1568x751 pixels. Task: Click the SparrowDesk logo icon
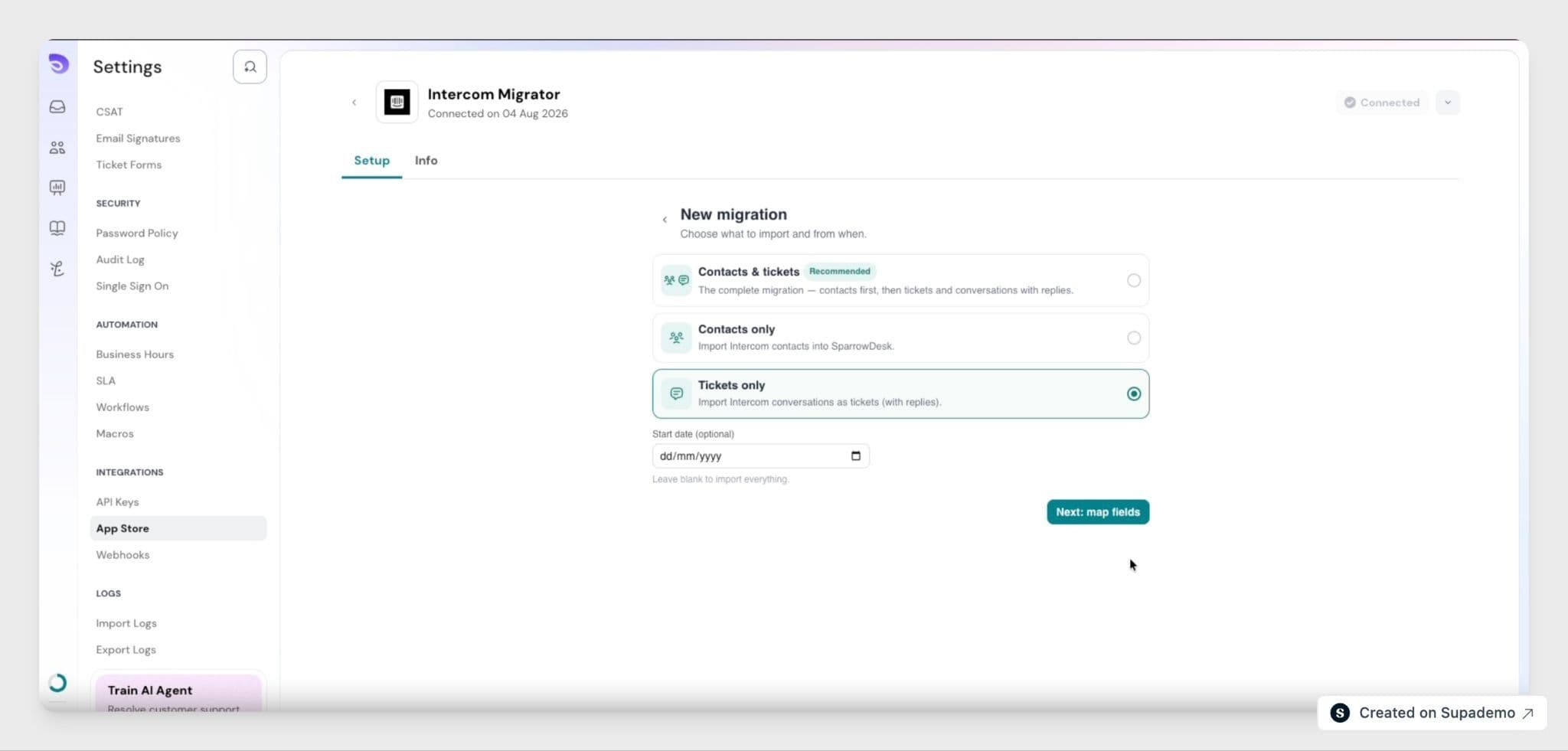click(x=58, y=64)
